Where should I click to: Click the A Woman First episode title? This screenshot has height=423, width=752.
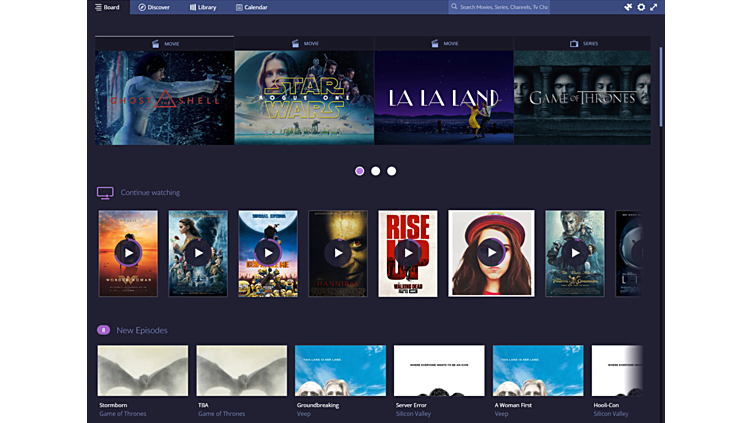click(x=513, y=405)
